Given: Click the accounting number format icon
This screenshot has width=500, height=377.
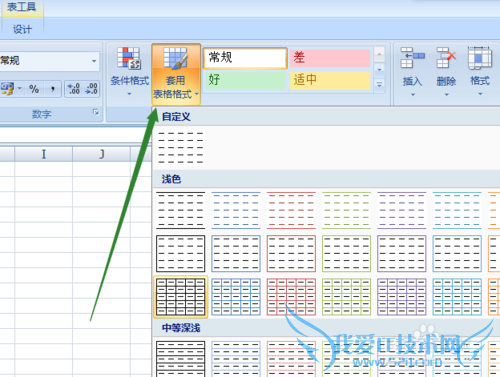Looking at the screenshot, I should click(x=7, y=89).
